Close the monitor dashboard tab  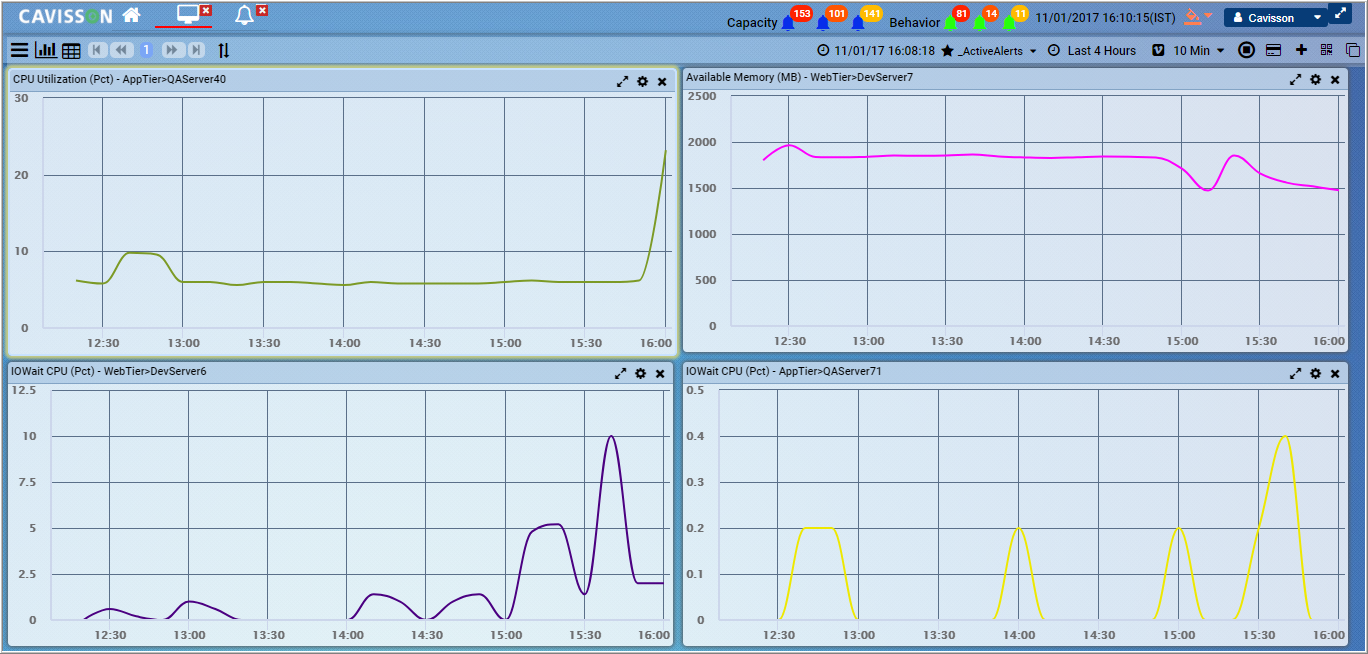tap(205, 10)
